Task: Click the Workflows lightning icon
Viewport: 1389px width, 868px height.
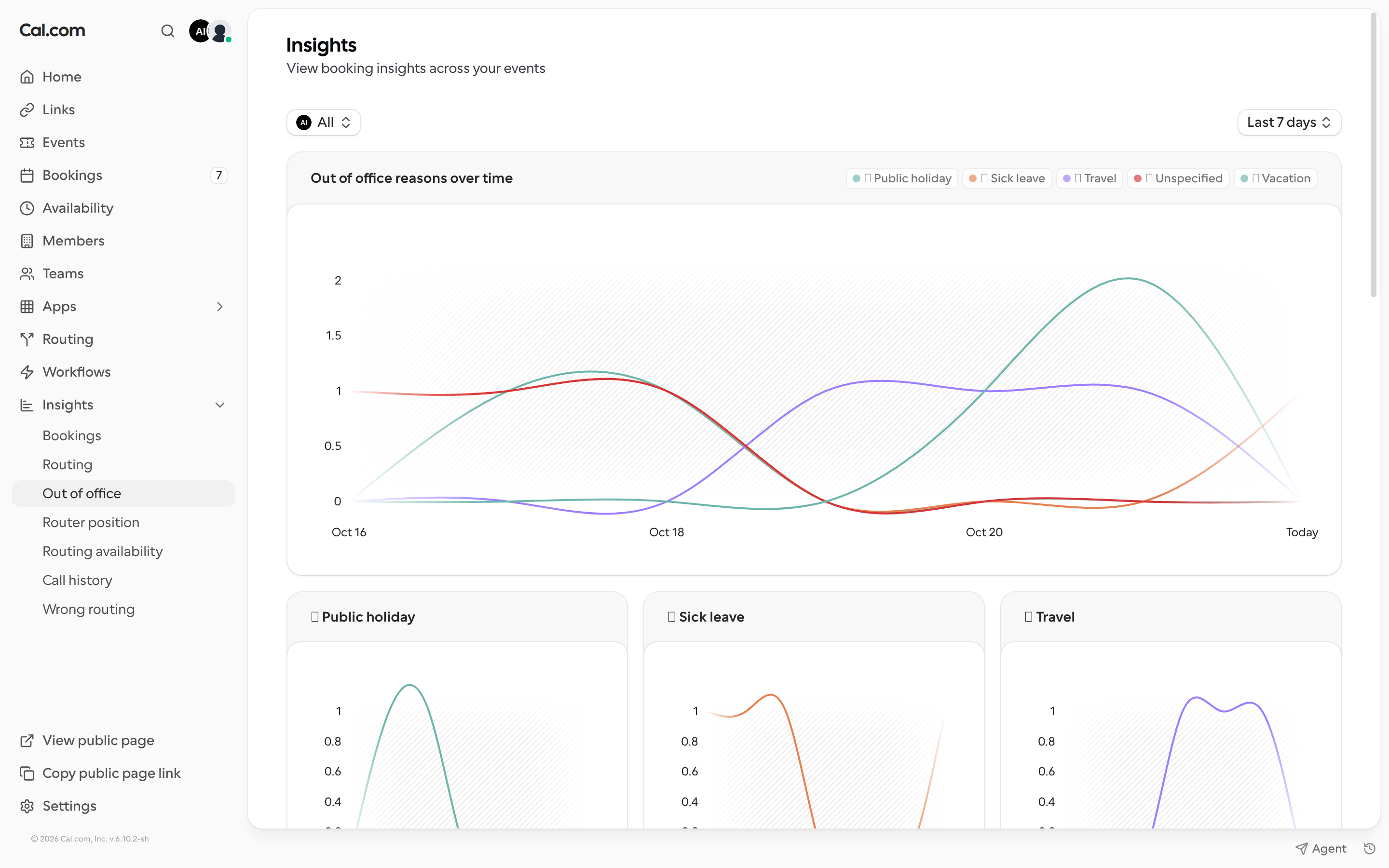Action: (x=27, y=372)
